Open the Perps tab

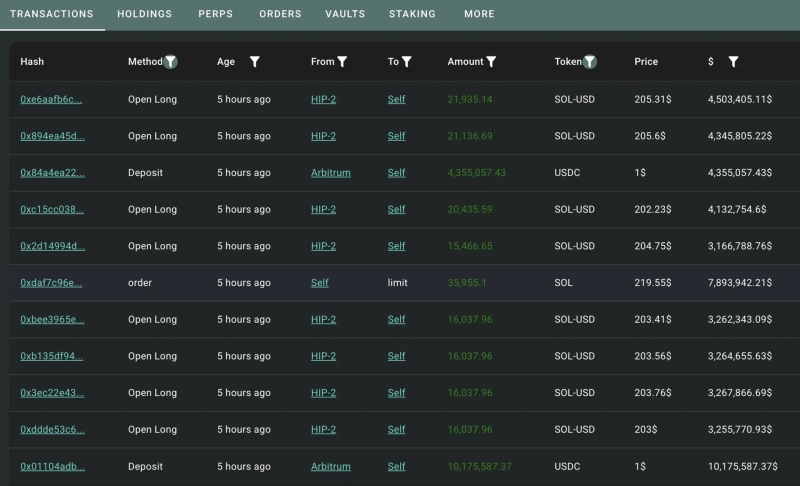[215, 15]
